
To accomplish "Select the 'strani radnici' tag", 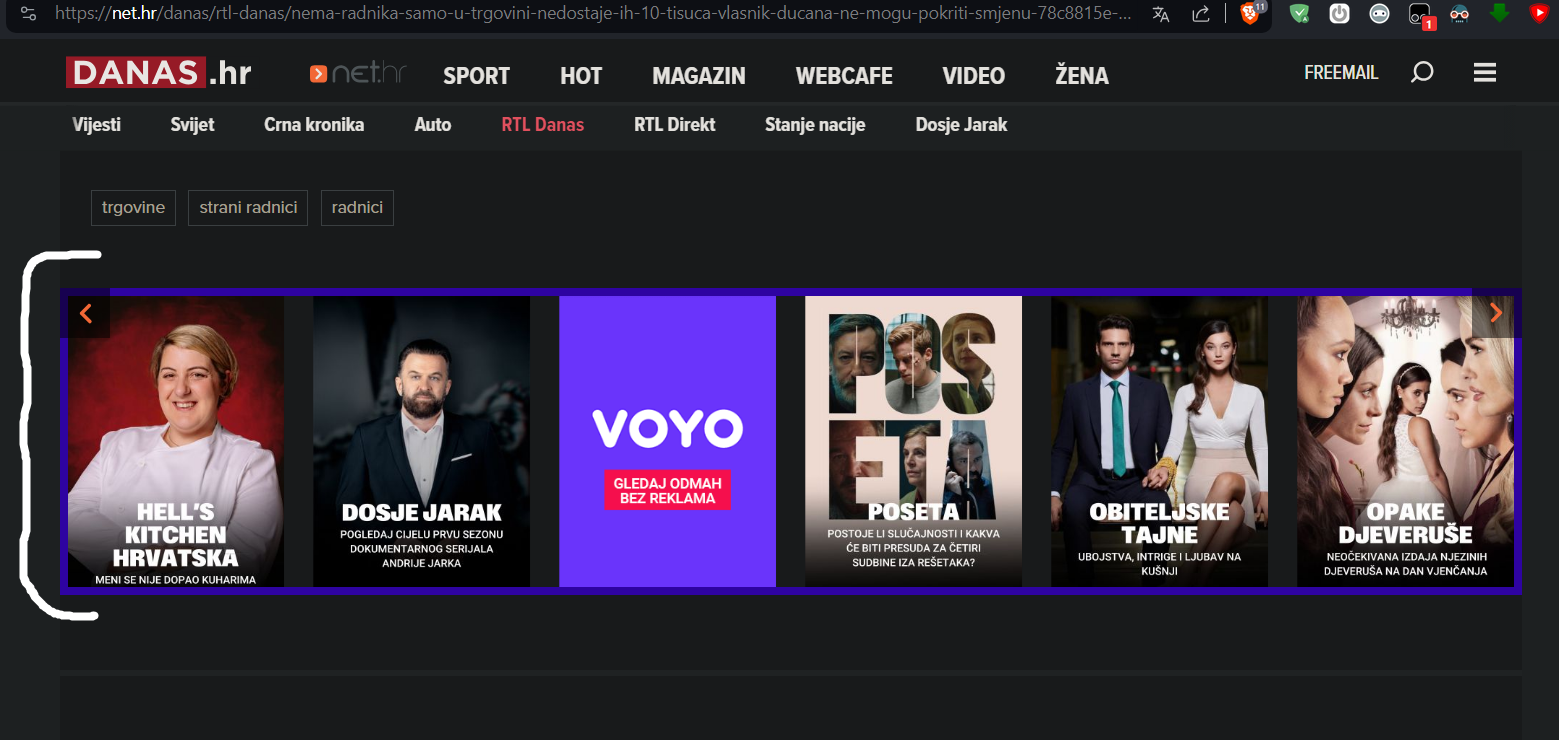I will [248, 208].
